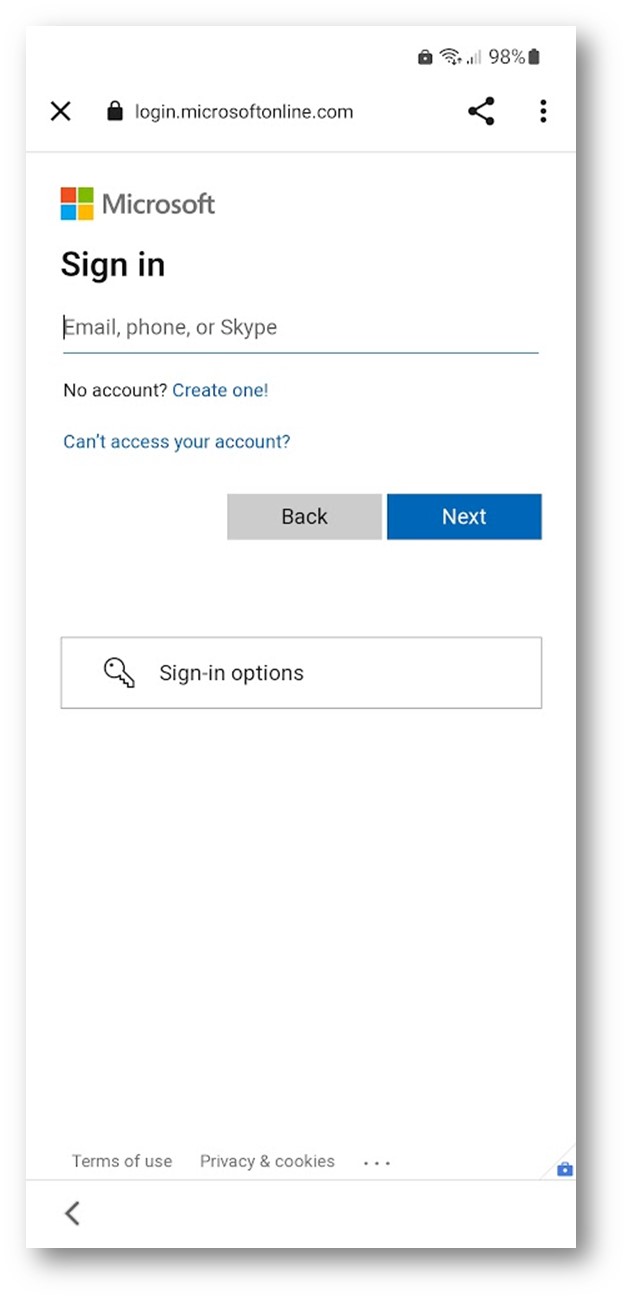Image resolution: width=628 pixels, height=1300 pixels.
Task: Go back with the bottom chevron arrow
Action: pyautogui.click(x=72, y=1213)
